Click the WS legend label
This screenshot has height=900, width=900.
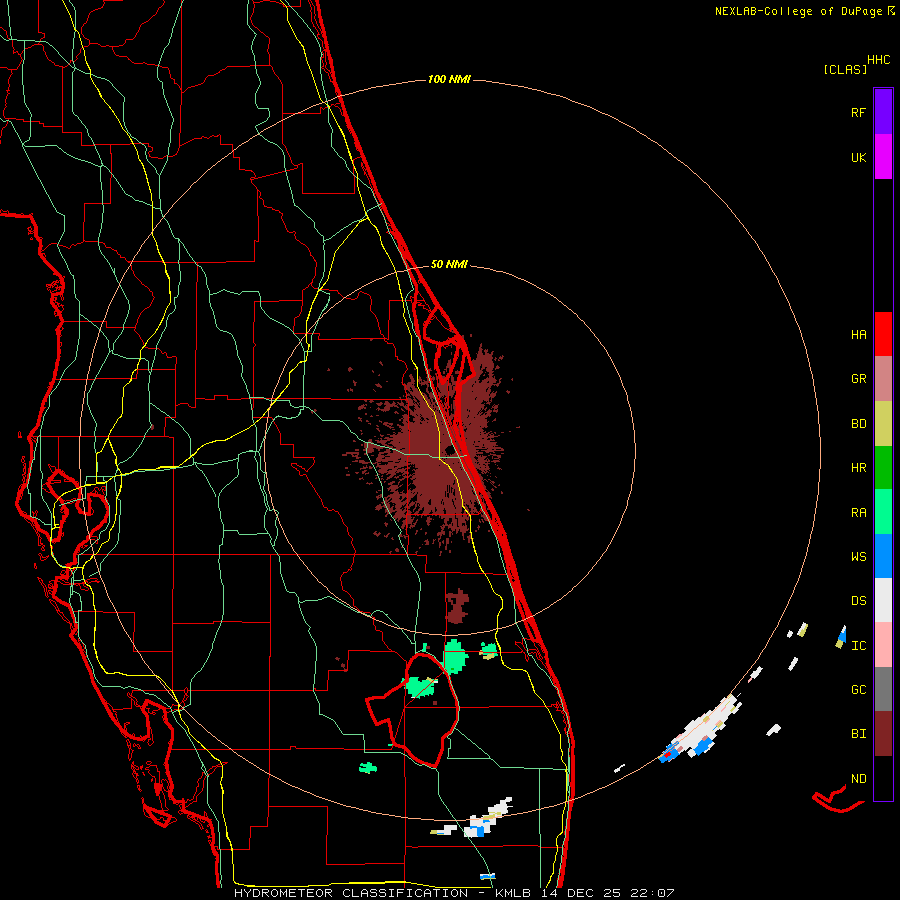click(x=858, y=557)
